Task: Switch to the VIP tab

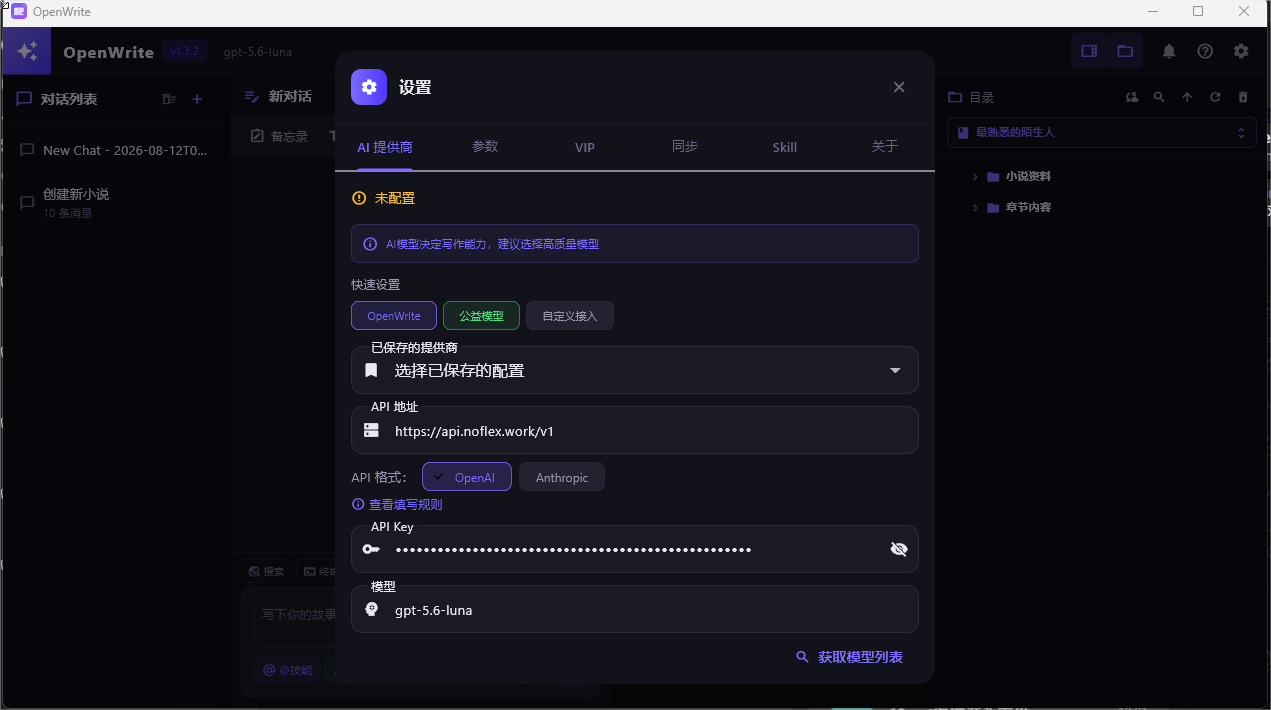Action: [x=585, y=147]
